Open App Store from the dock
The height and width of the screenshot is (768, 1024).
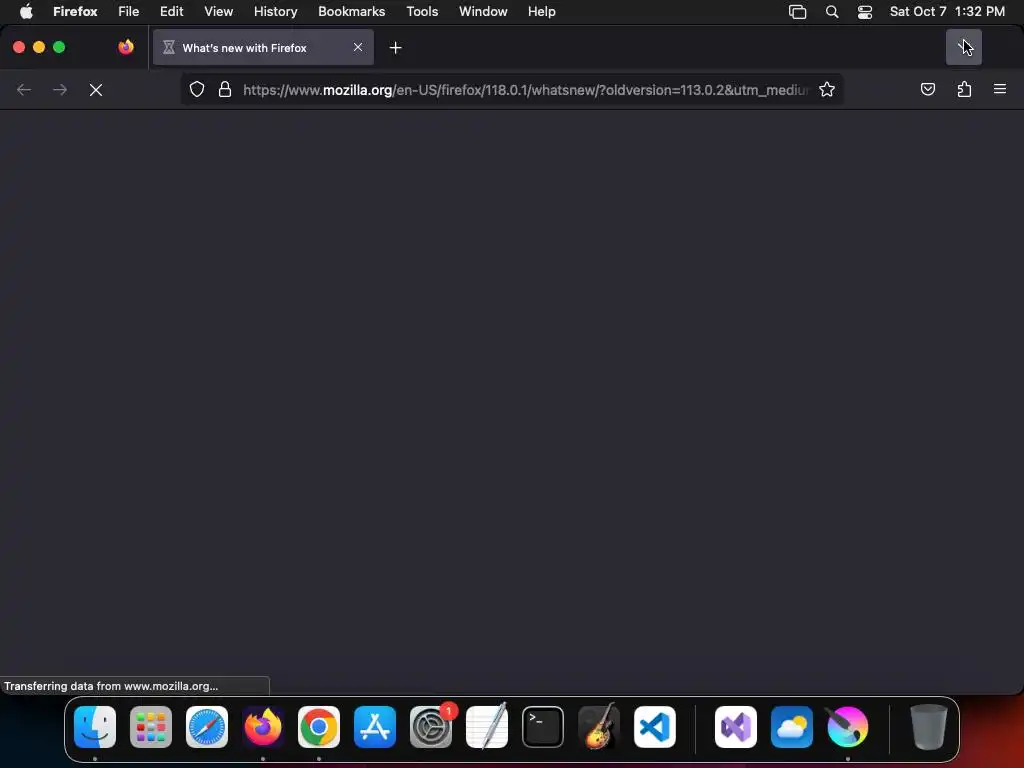(375, 727)
